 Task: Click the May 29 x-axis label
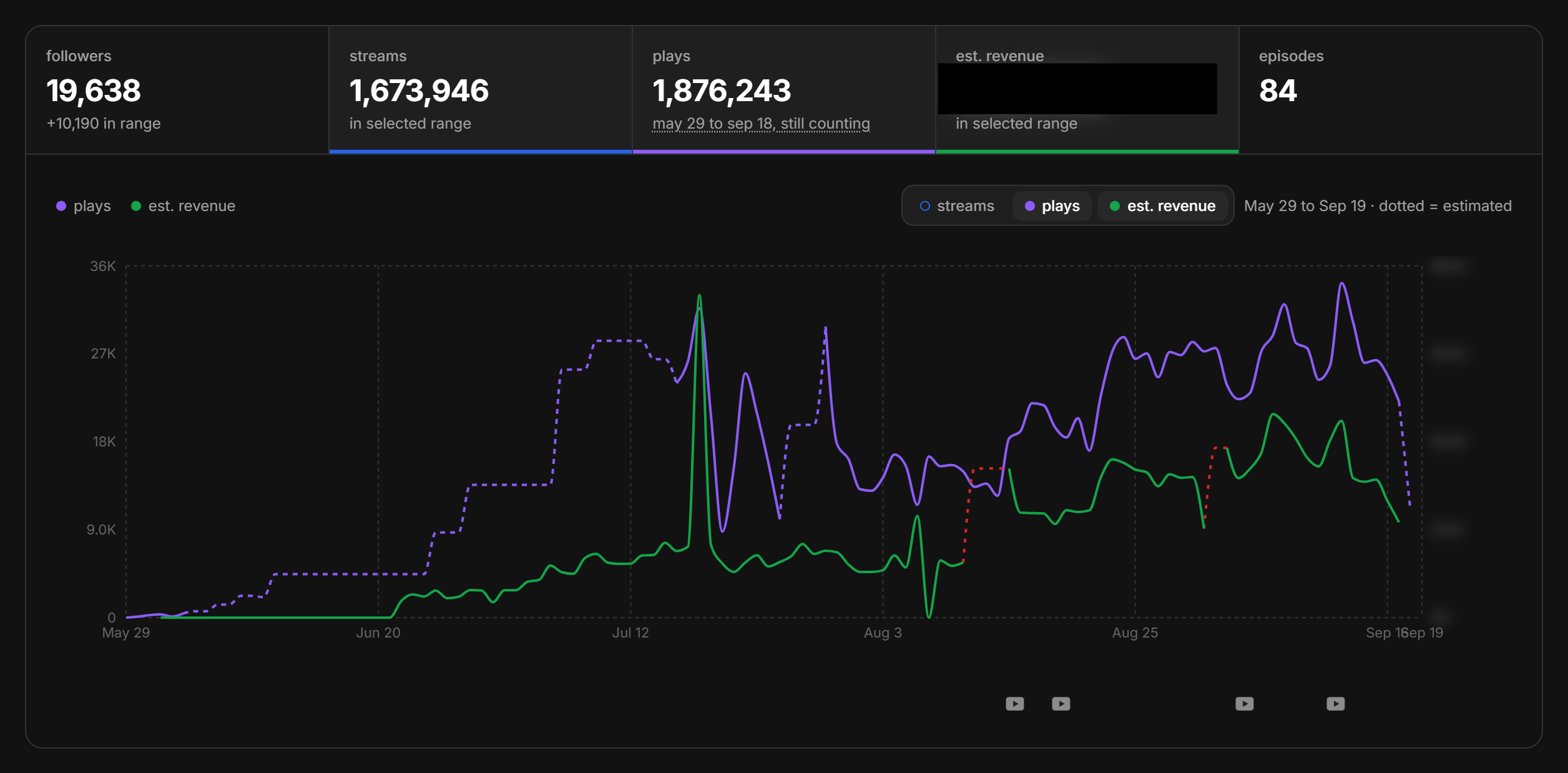tap(126, 633)
